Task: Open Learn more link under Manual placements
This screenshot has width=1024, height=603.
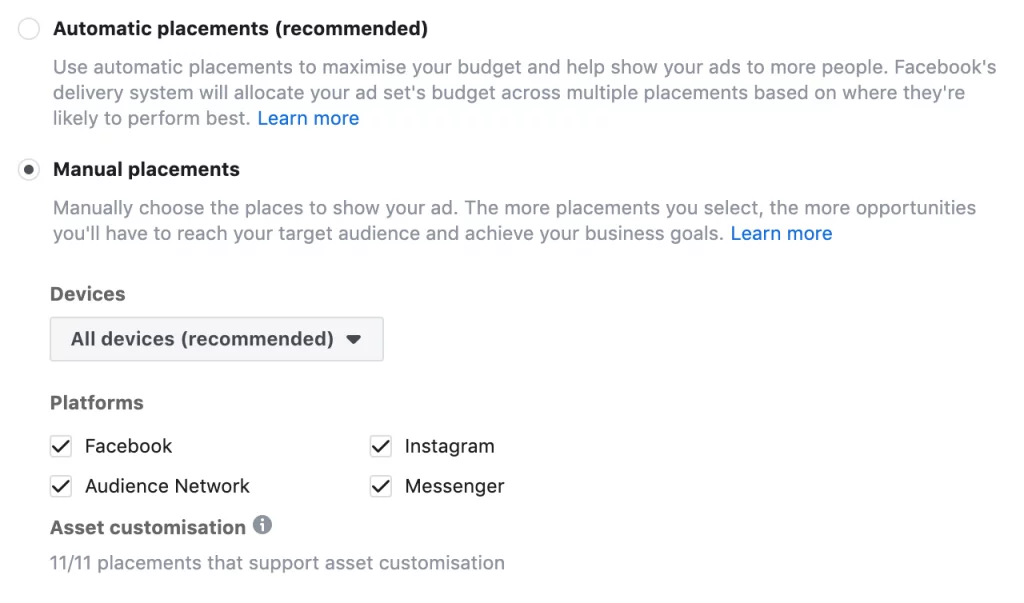Action: pyautogui.click(x=781, y=233)
